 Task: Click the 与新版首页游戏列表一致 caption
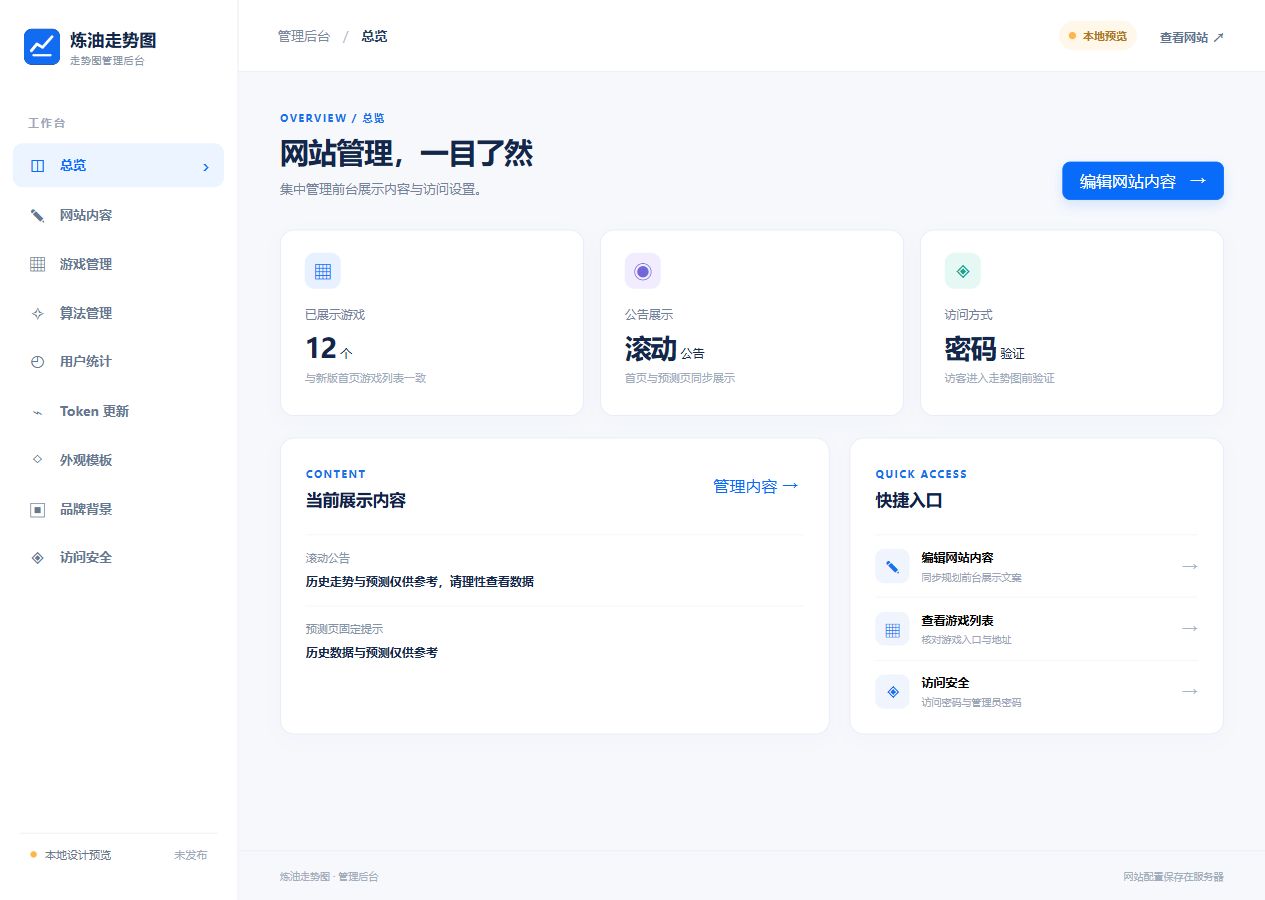366,378
